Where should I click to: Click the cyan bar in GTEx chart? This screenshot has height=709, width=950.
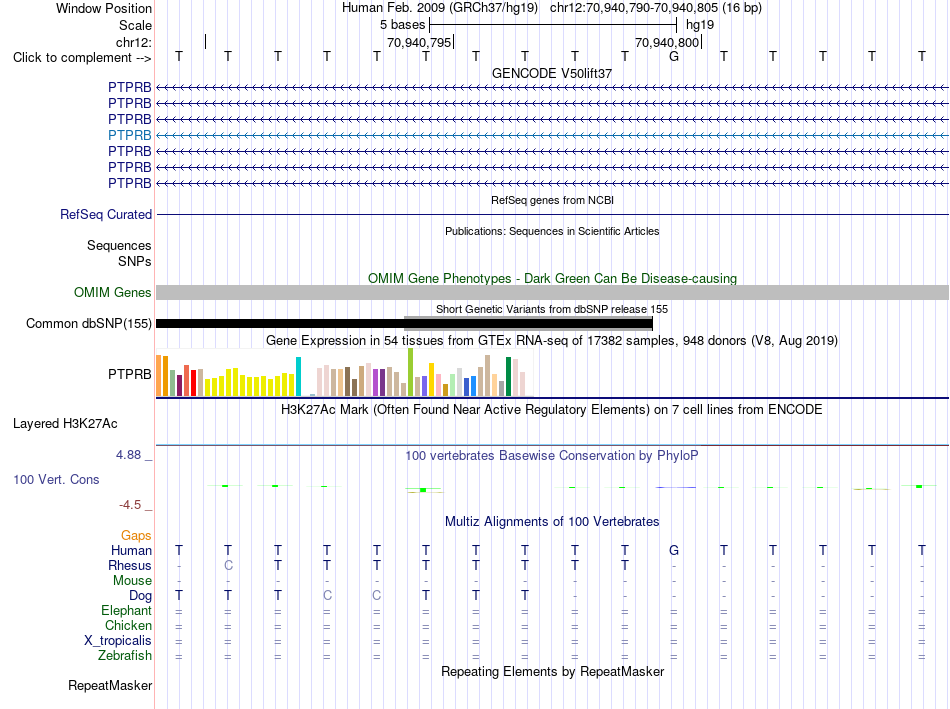(298, 376)
